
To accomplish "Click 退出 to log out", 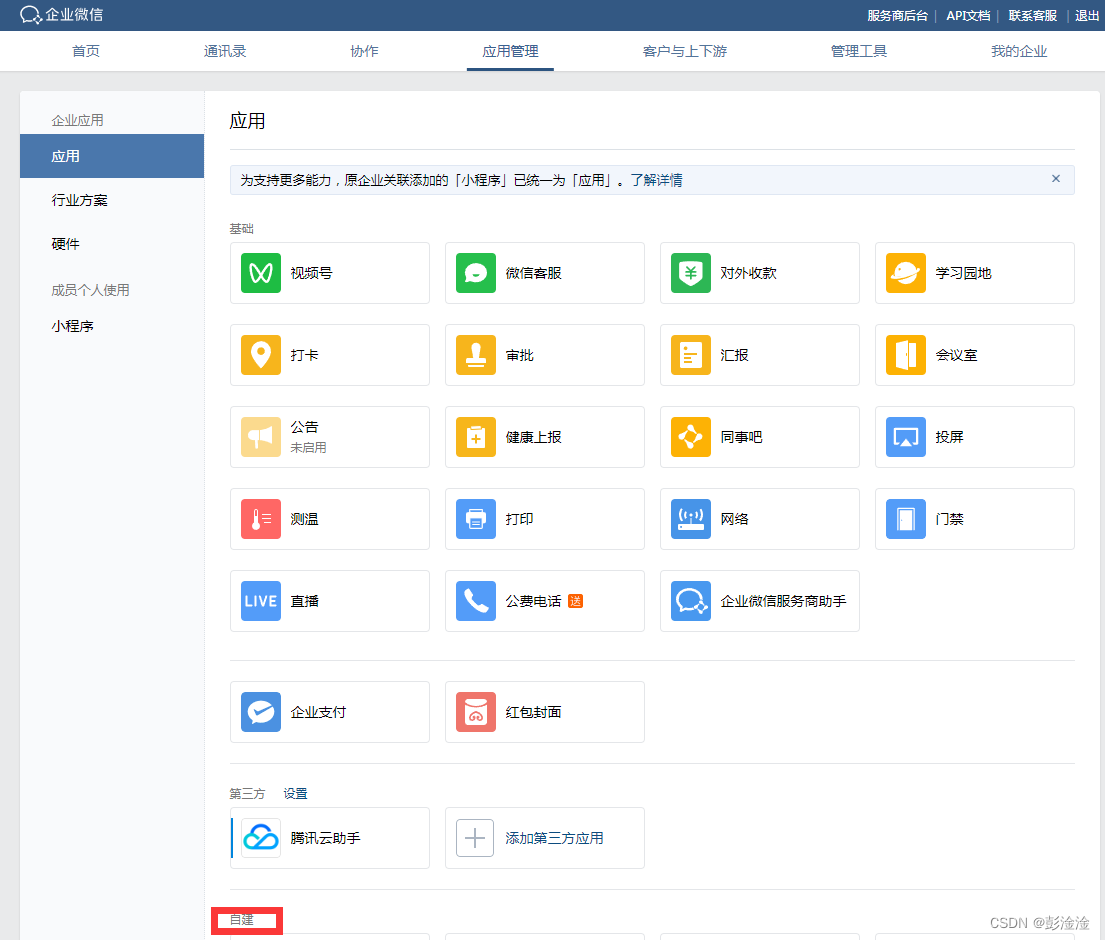I will tap(1087, 16).
